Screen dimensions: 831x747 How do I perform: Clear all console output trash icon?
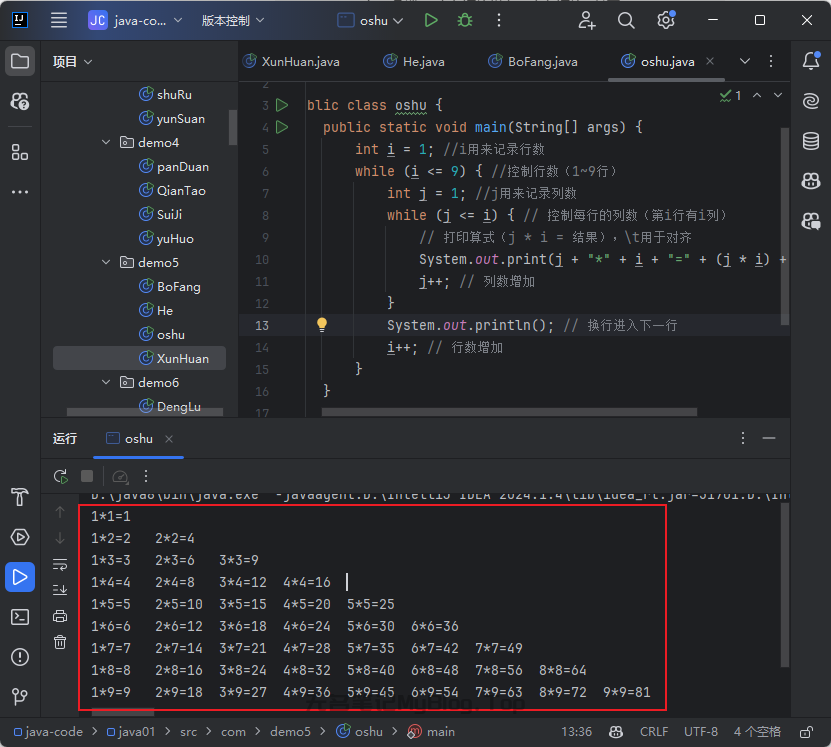click(x=60, y=642)
